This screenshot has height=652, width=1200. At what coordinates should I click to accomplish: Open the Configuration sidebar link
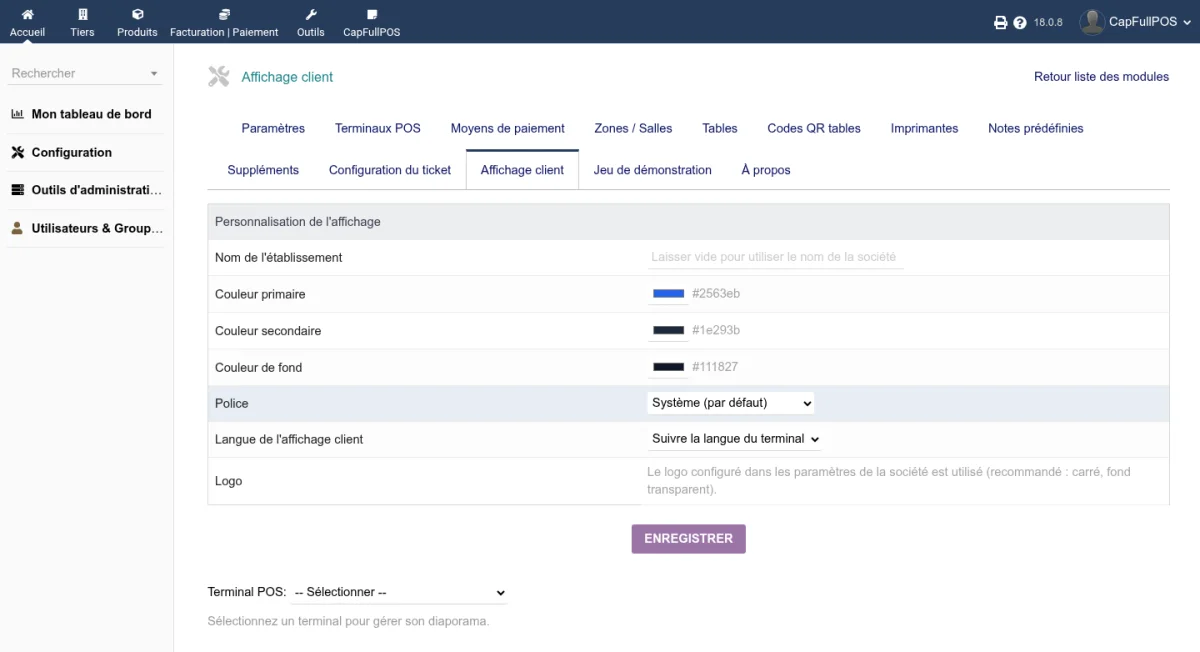tap(71, 152)
